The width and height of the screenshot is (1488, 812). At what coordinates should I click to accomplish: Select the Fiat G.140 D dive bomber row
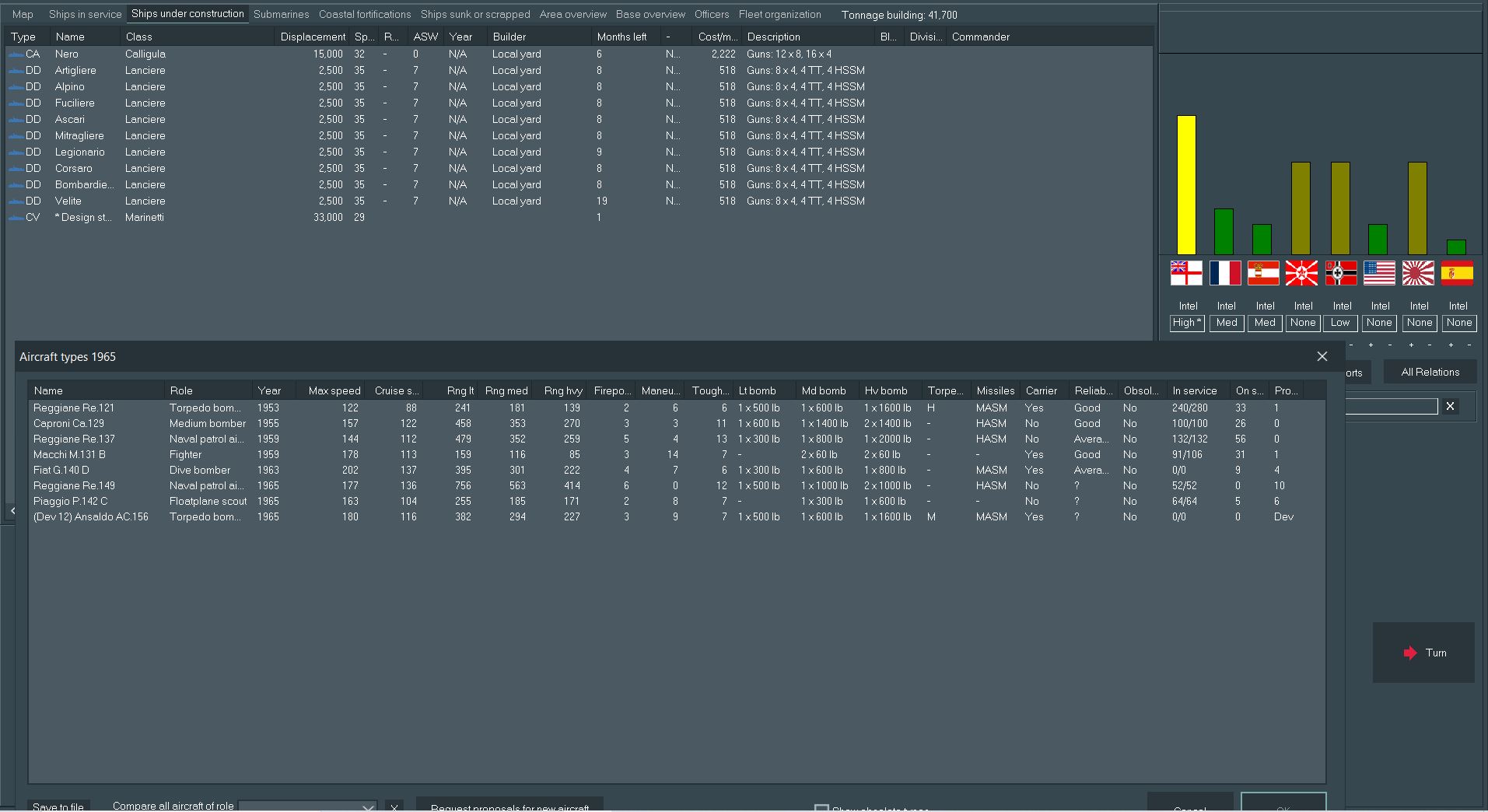677,470
